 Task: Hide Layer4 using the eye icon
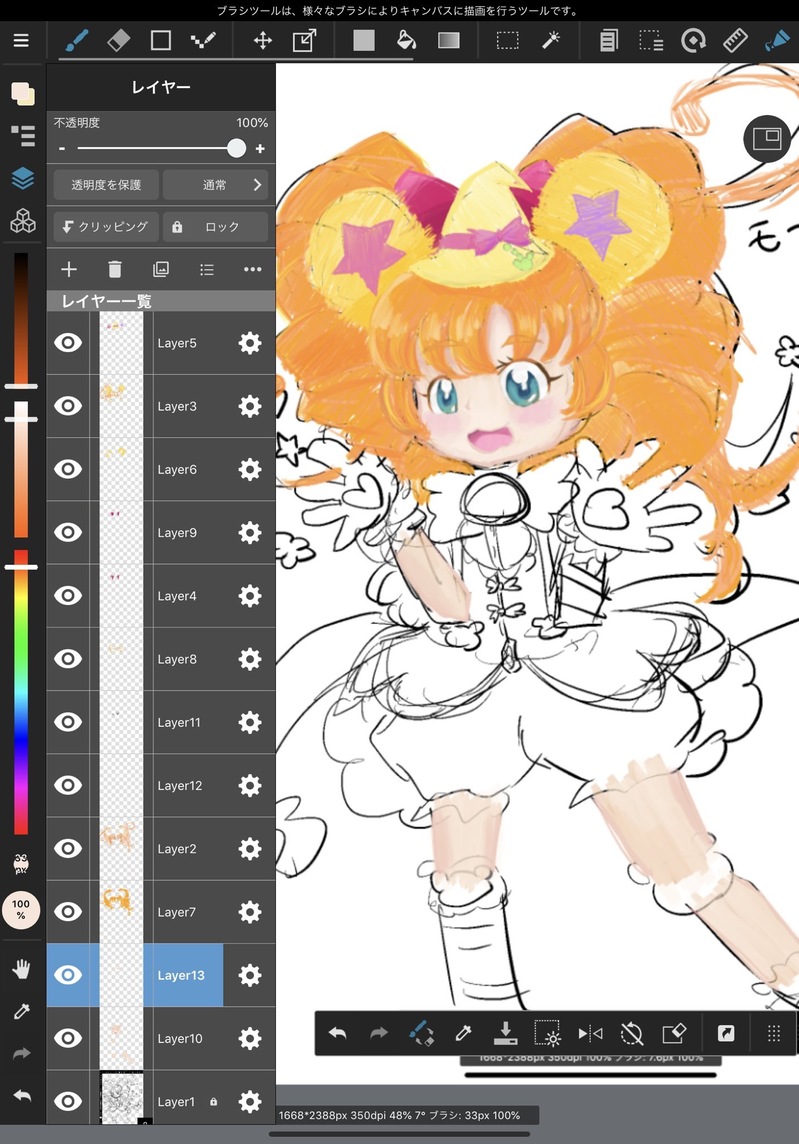tap(68, 595)
